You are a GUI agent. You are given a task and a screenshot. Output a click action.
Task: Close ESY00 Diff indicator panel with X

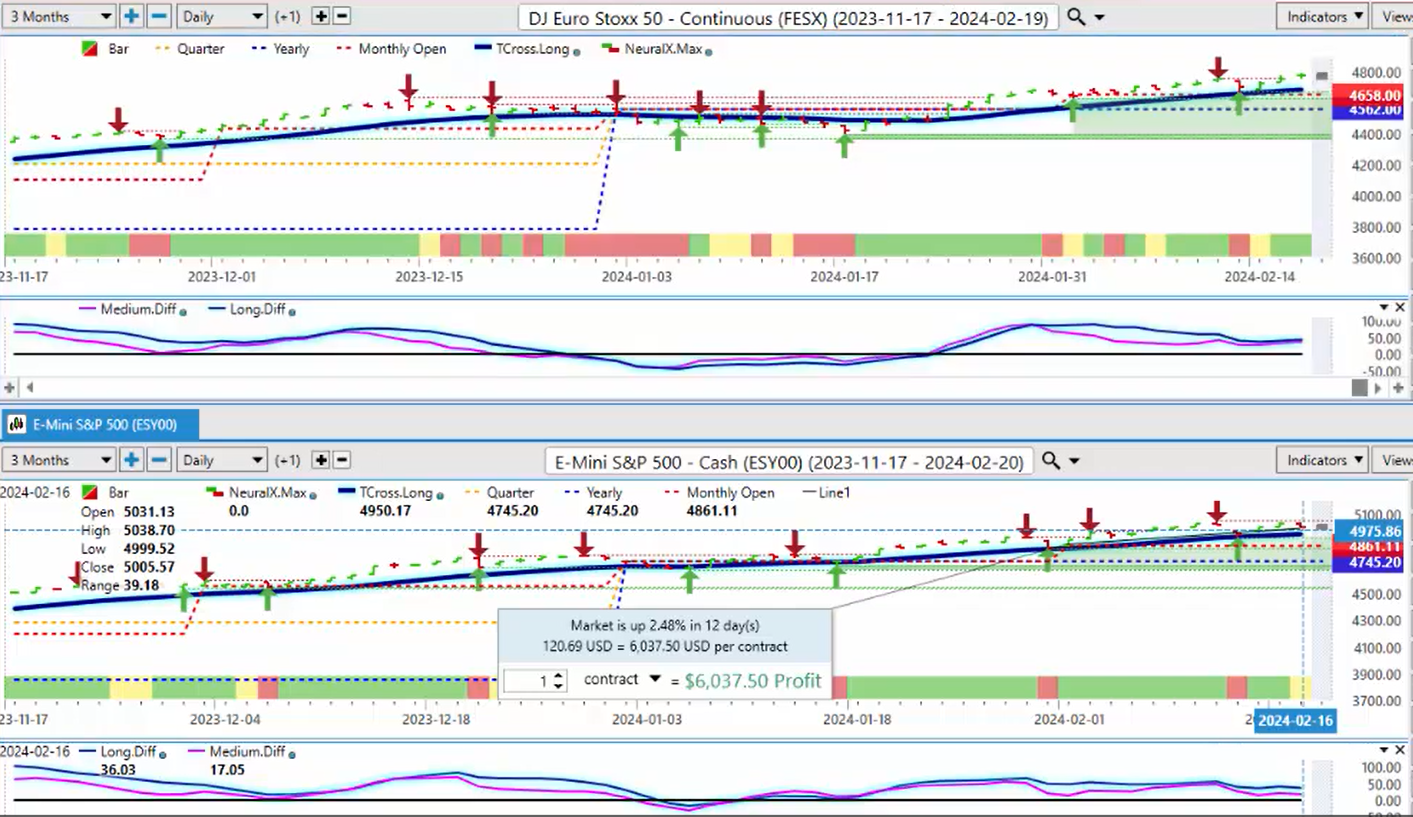tap(1401, 750)
